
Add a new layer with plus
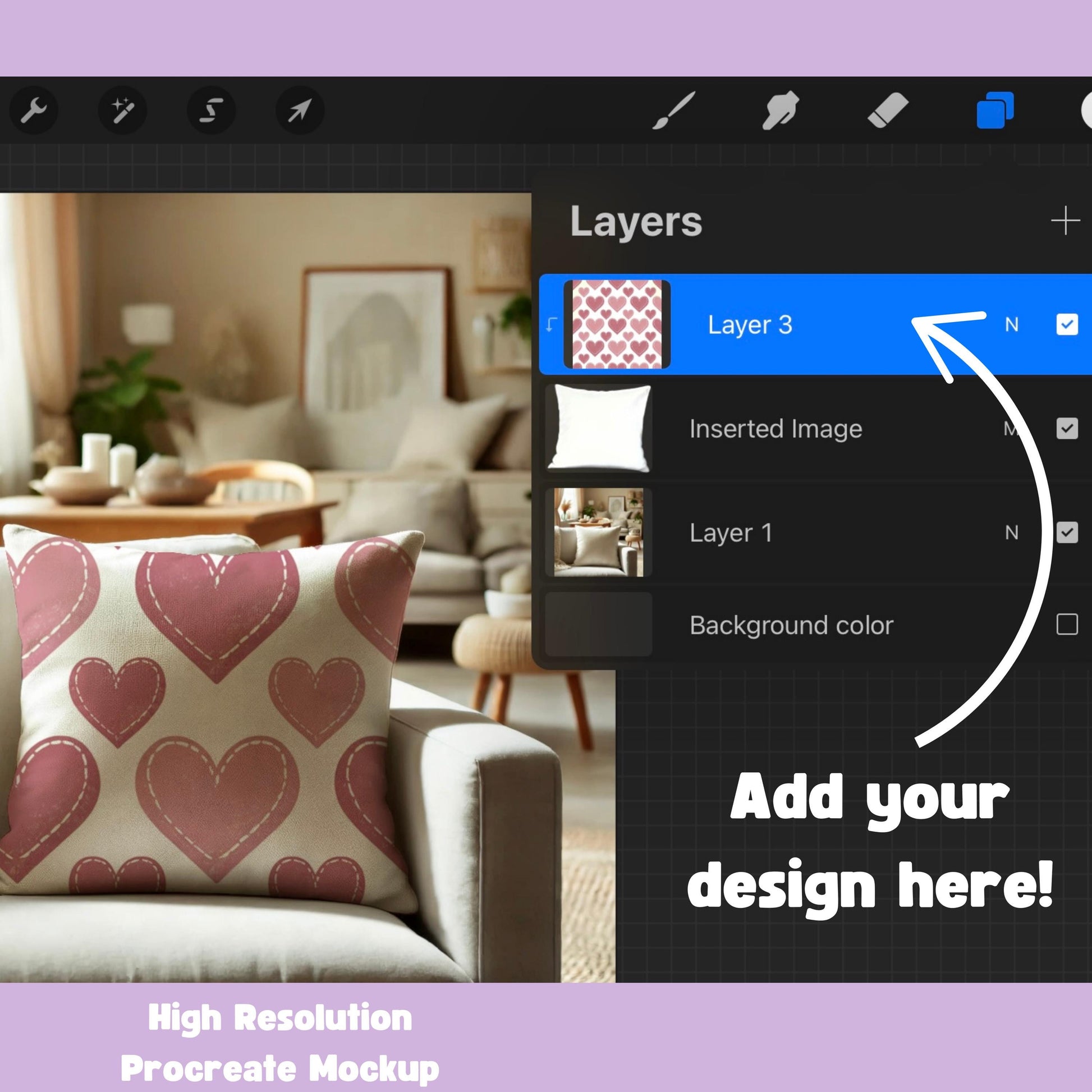[1065, 221]
